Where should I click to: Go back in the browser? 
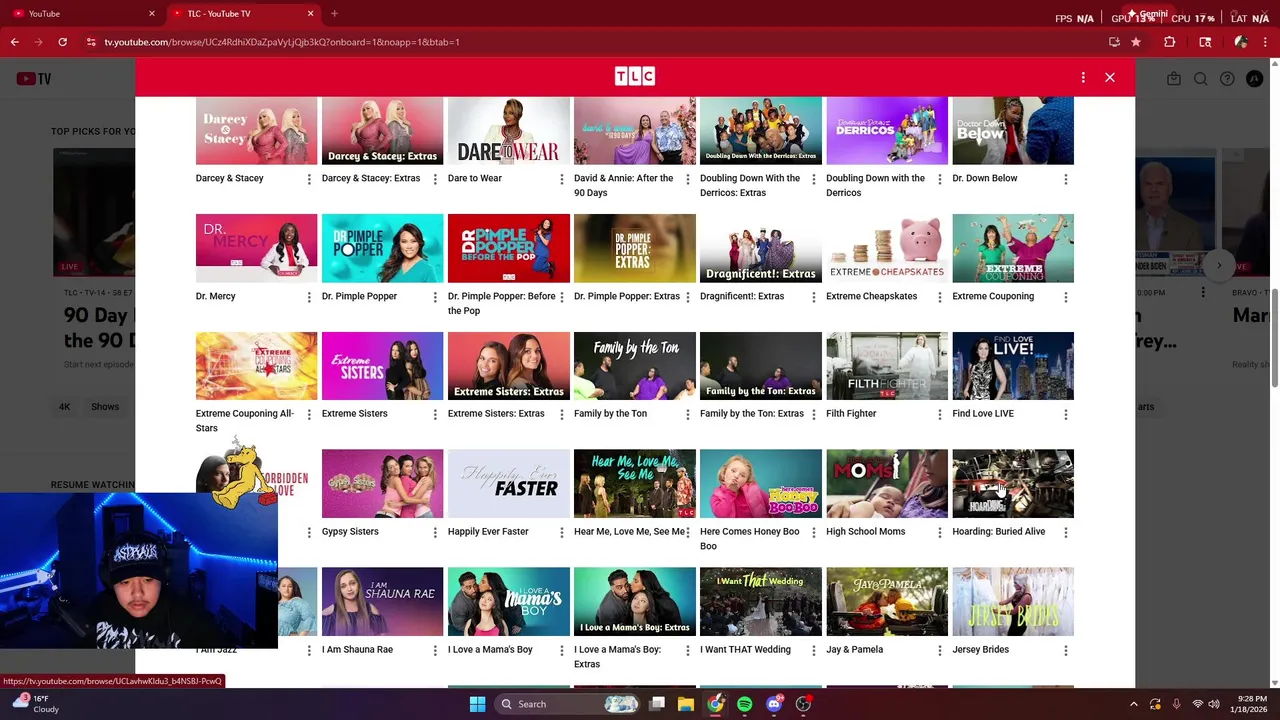point(14,42)
